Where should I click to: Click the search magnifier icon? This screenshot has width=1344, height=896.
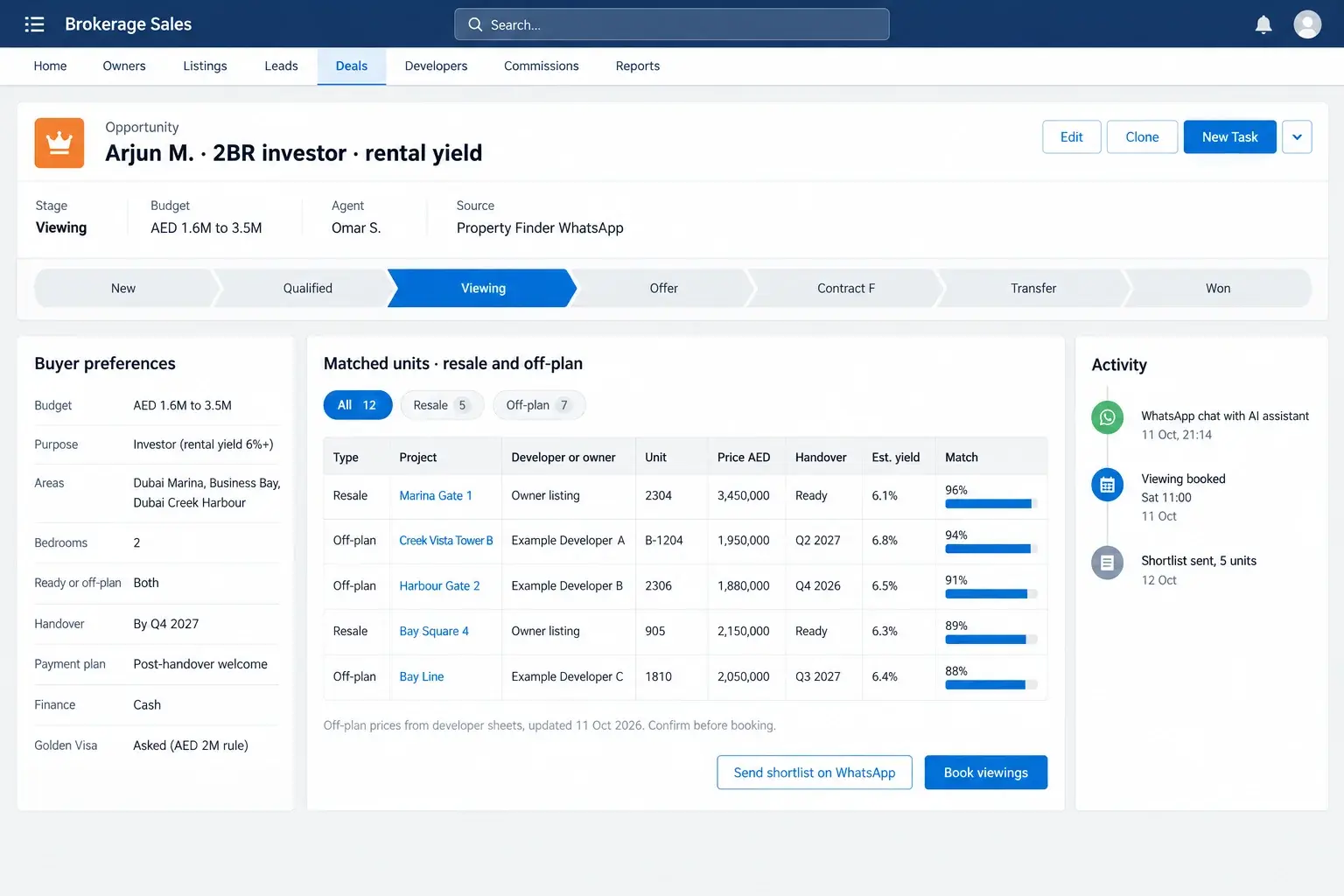475,24
